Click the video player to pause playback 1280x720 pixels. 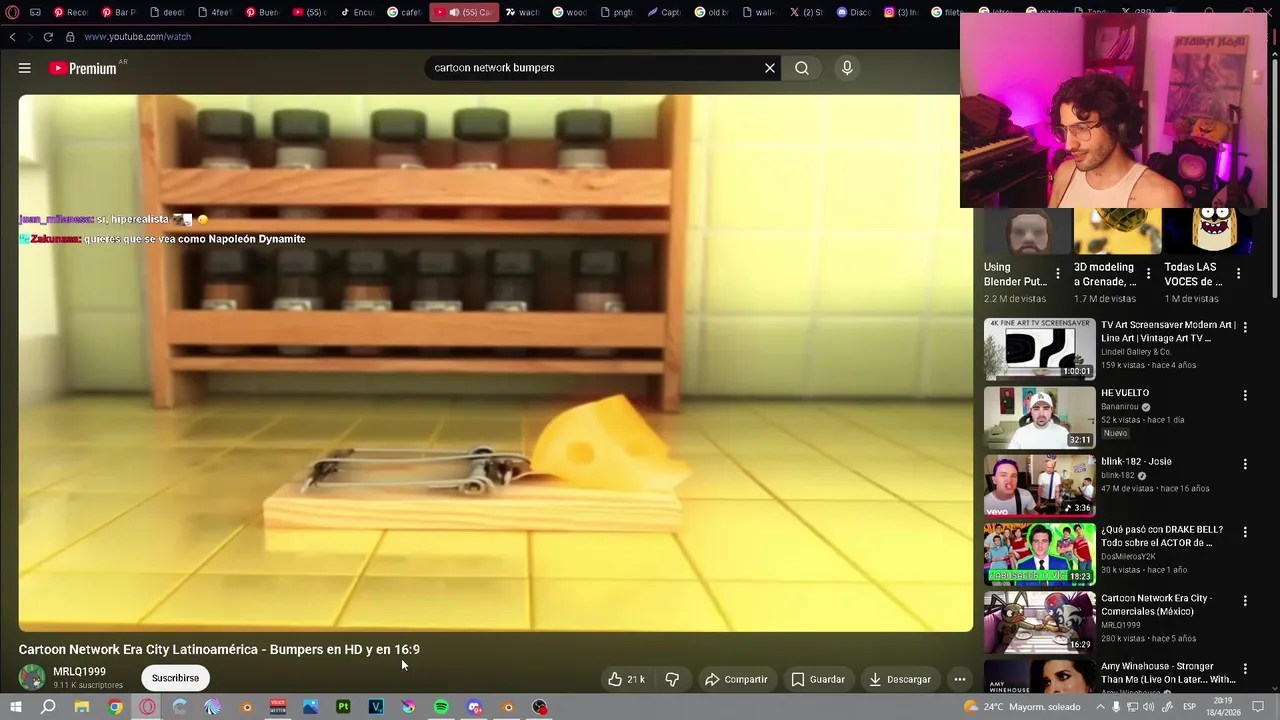495,363
